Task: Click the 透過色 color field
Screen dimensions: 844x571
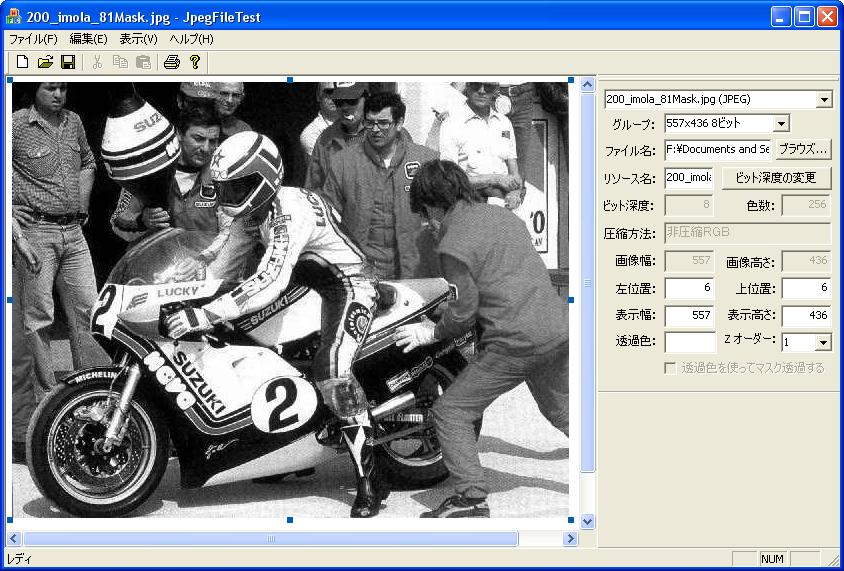Action: (x=690, y=342)
